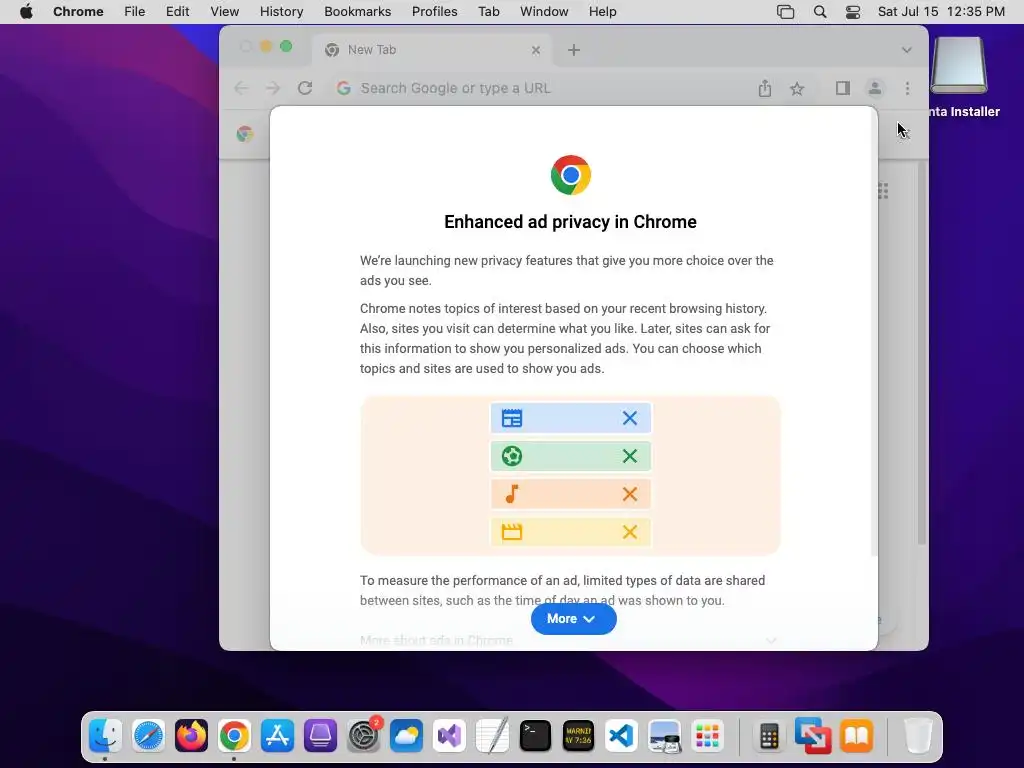The image size is (1024, 768).
Task: Reload the page with refresh icon
Action: pos(305,88)
